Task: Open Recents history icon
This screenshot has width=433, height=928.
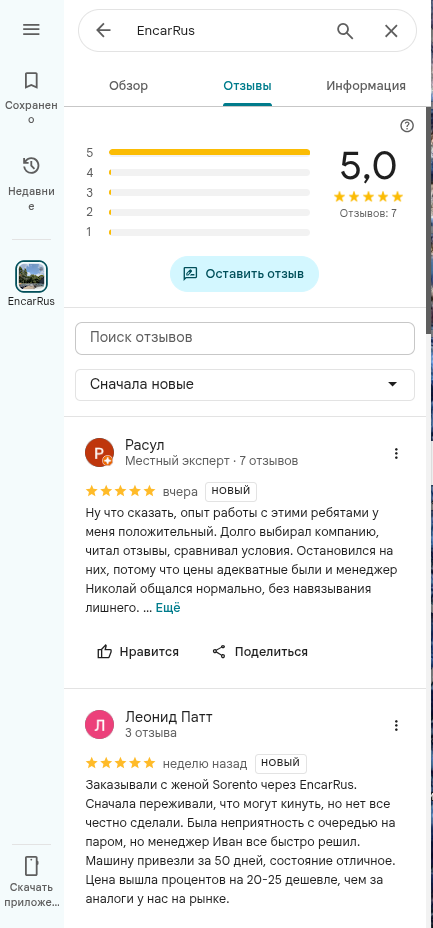Action: pos(31,166)
